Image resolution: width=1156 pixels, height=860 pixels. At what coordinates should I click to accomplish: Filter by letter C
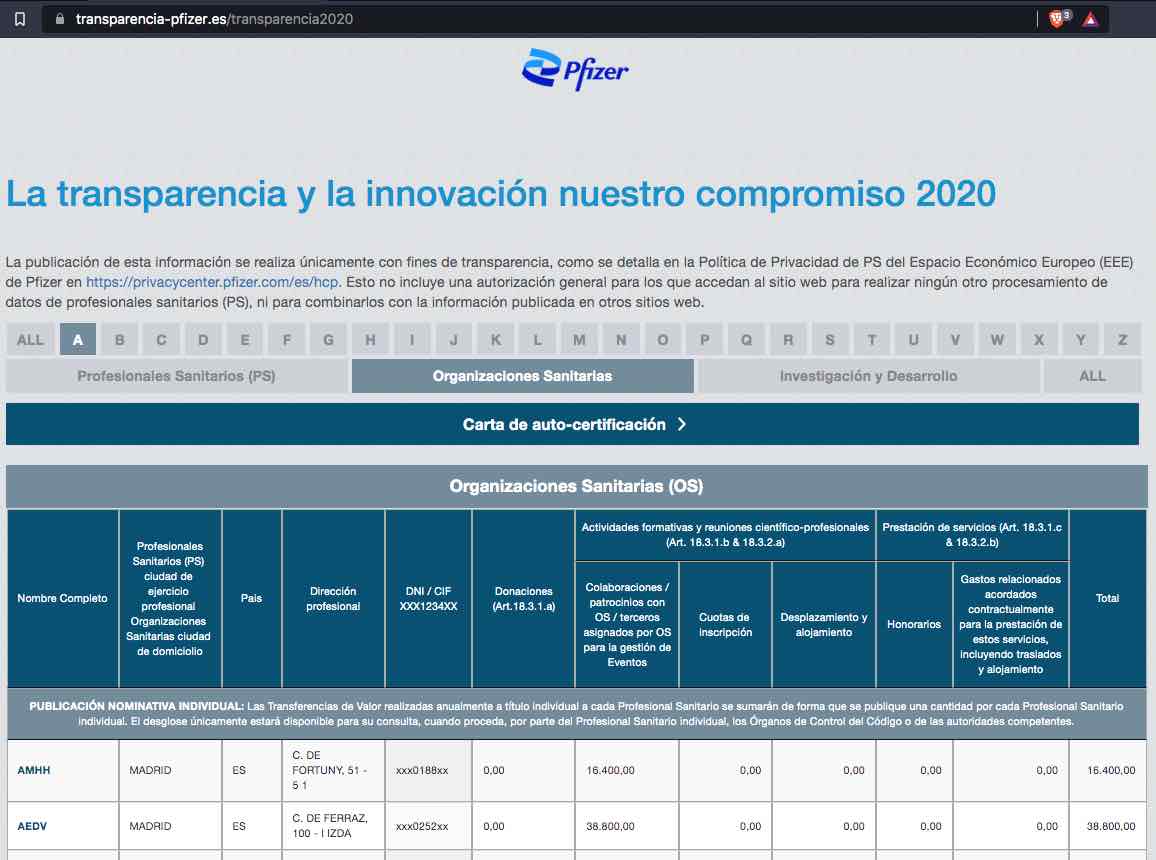click(161, 340)
